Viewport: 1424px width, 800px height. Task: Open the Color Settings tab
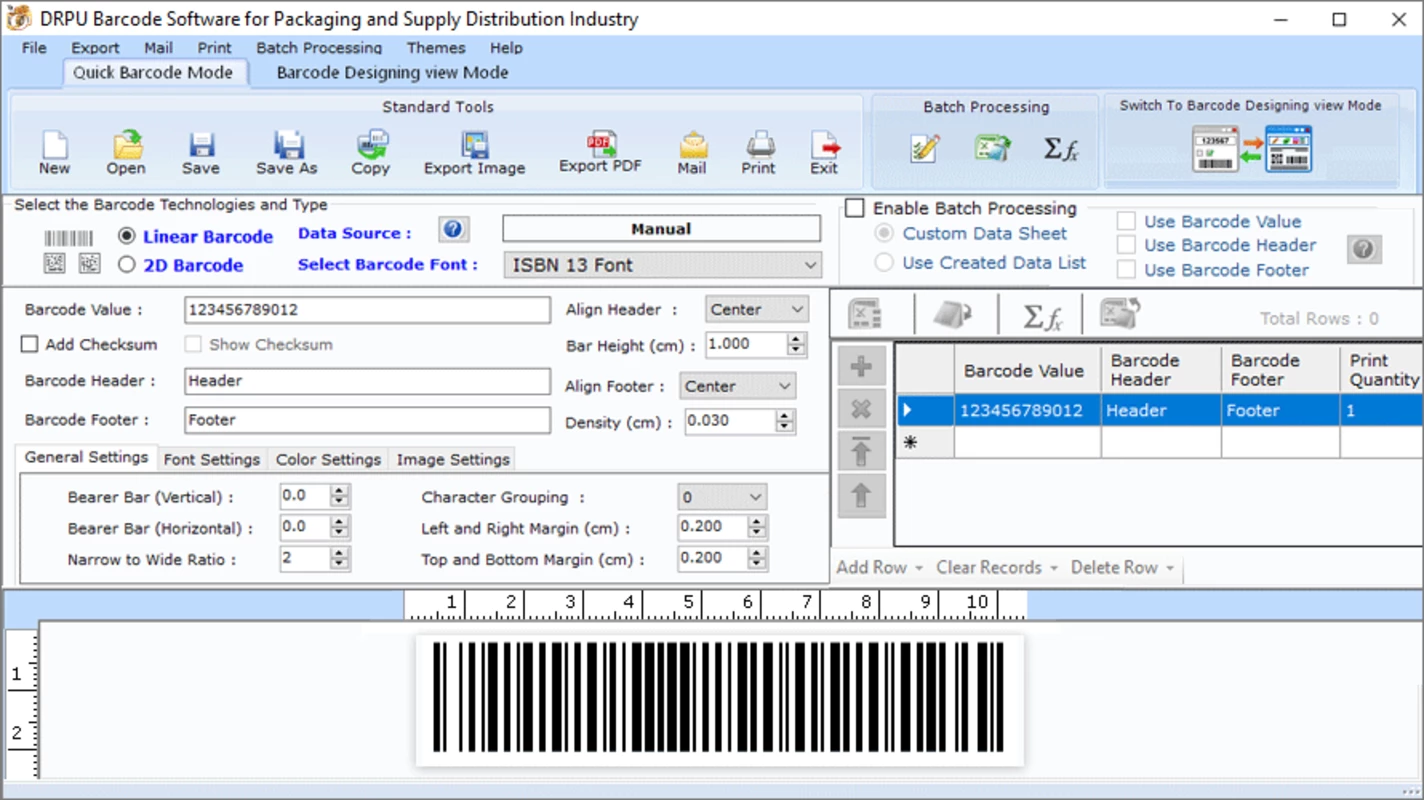click(328, 459)
